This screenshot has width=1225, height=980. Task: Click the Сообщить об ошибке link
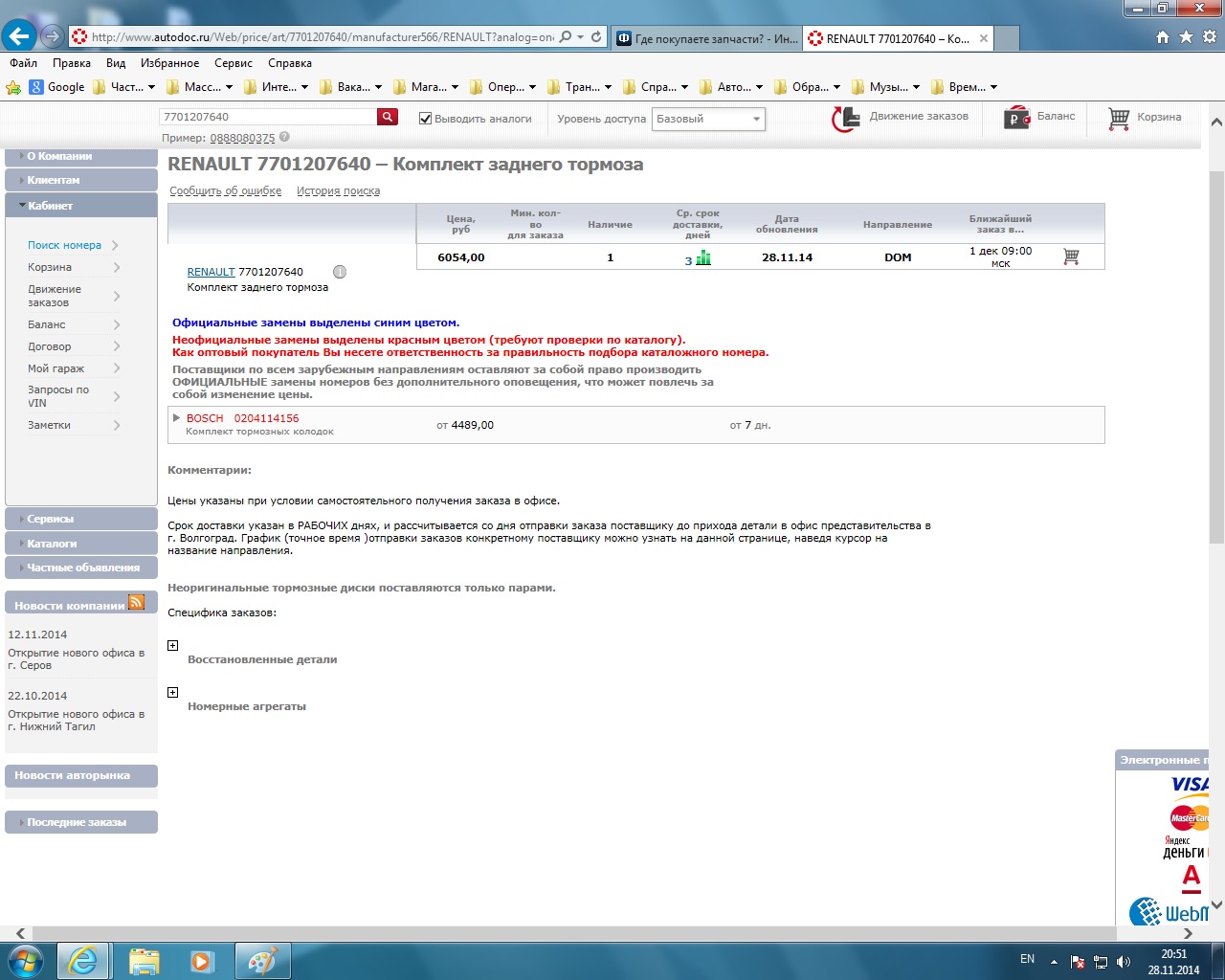[x=225, y=191]
